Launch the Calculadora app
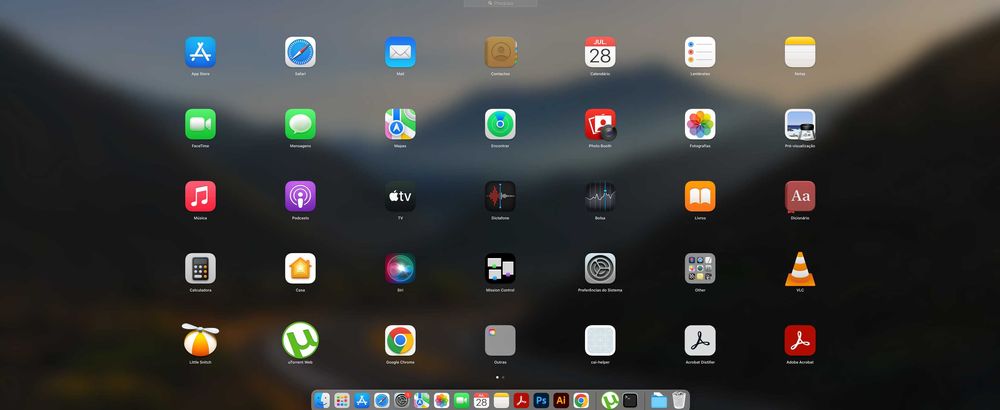This screenshot has height=410, width=1000. pos(200,268)
